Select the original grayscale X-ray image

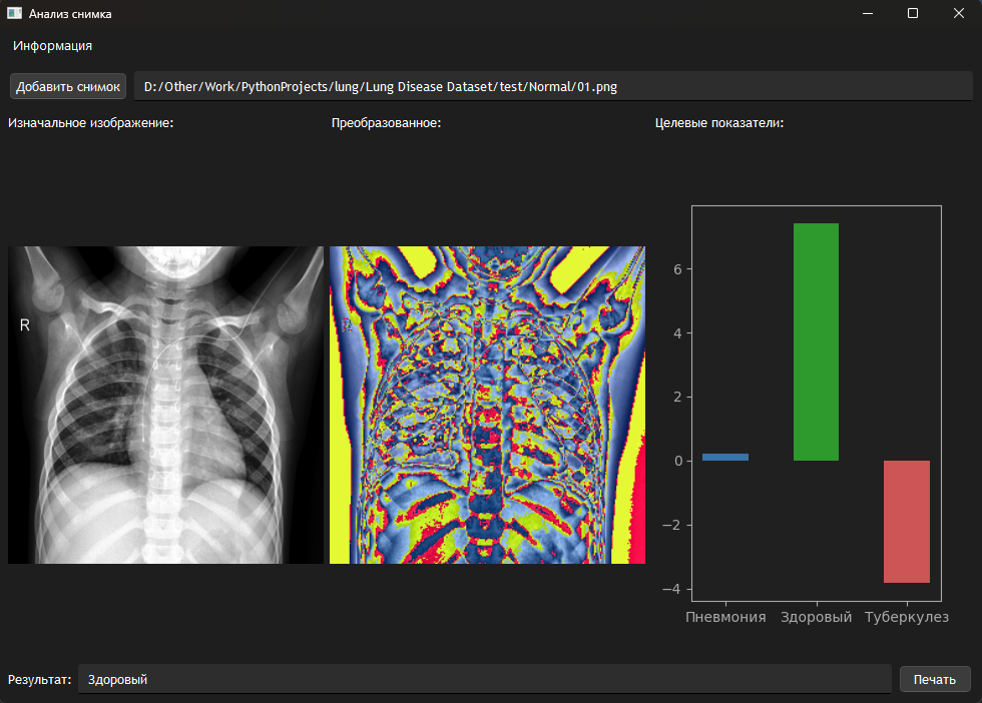click(166, 405)
